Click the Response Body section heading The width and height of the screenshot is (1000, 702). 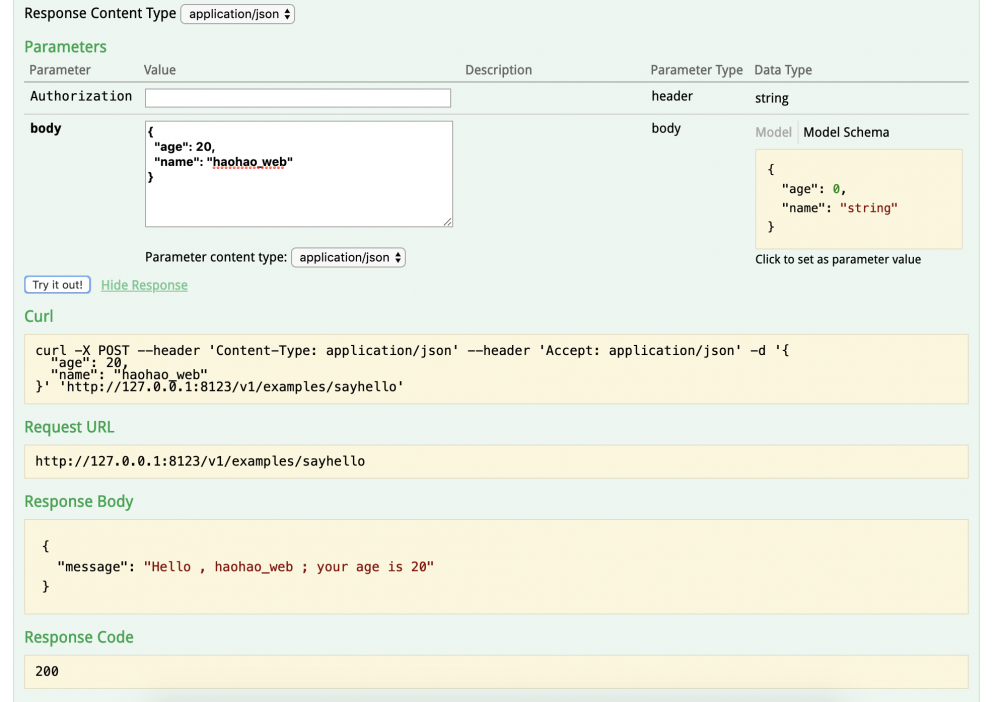(x=79, y=501)
